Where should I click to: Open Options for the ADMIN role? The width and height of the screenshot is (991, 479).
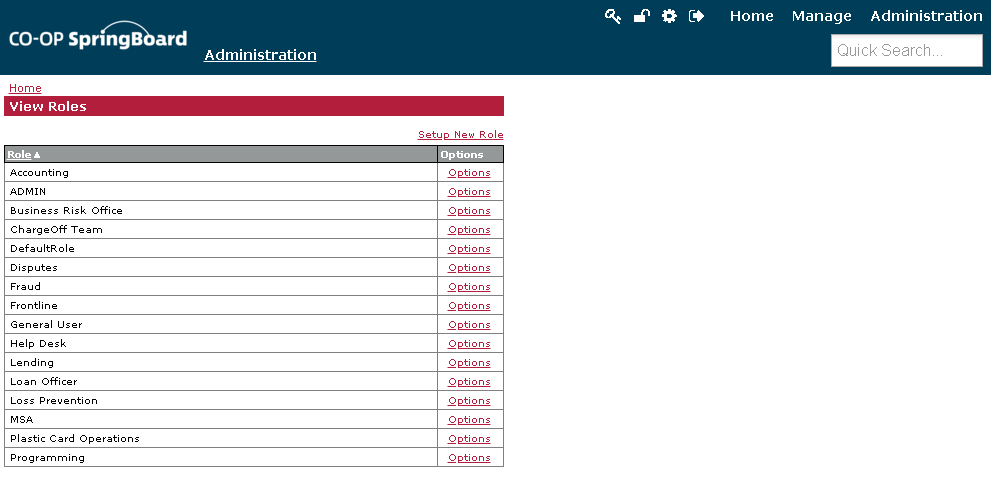click(x=469, y=191)
